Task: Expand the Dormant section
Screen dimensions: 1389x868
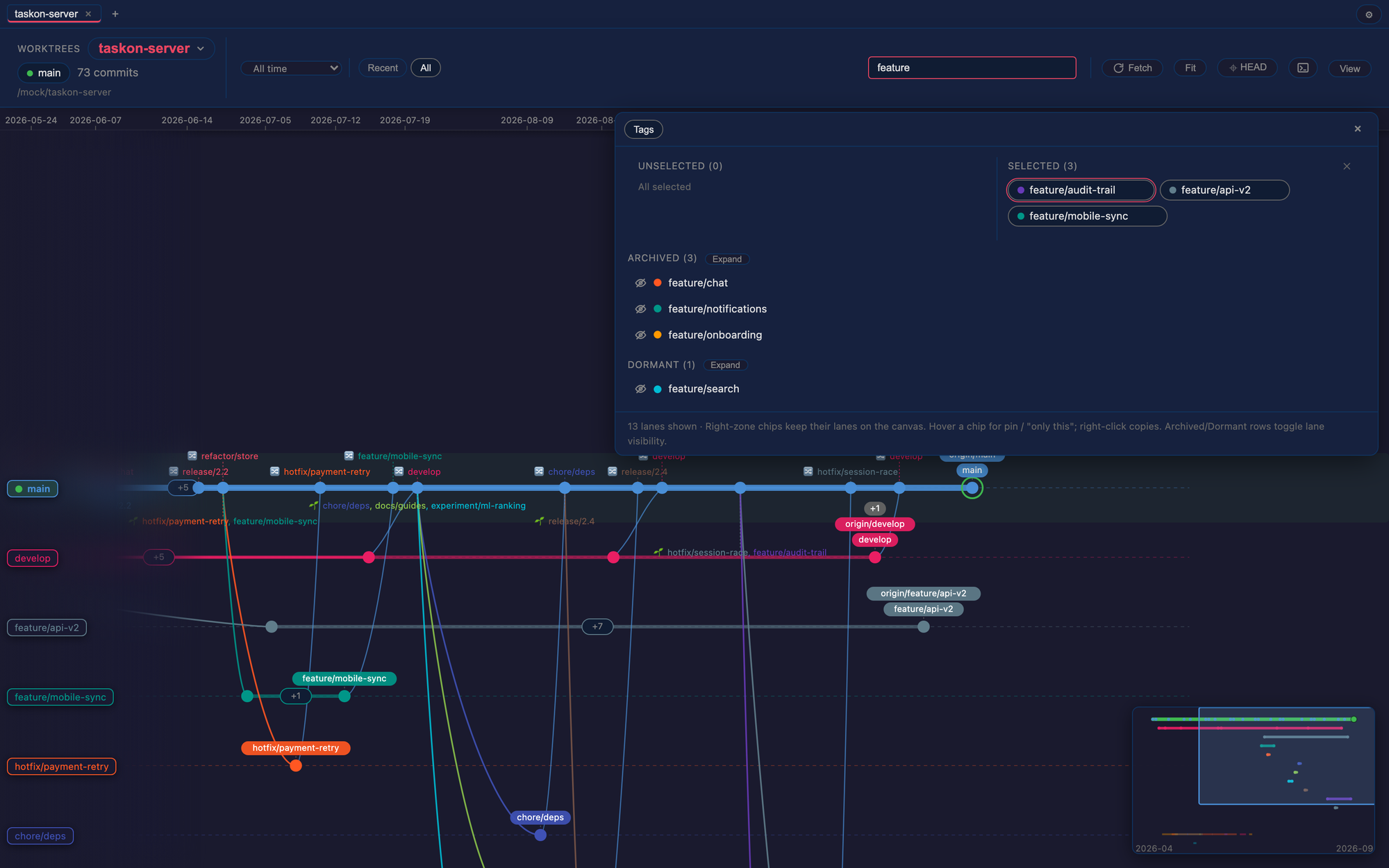Action: coord(725,365)
